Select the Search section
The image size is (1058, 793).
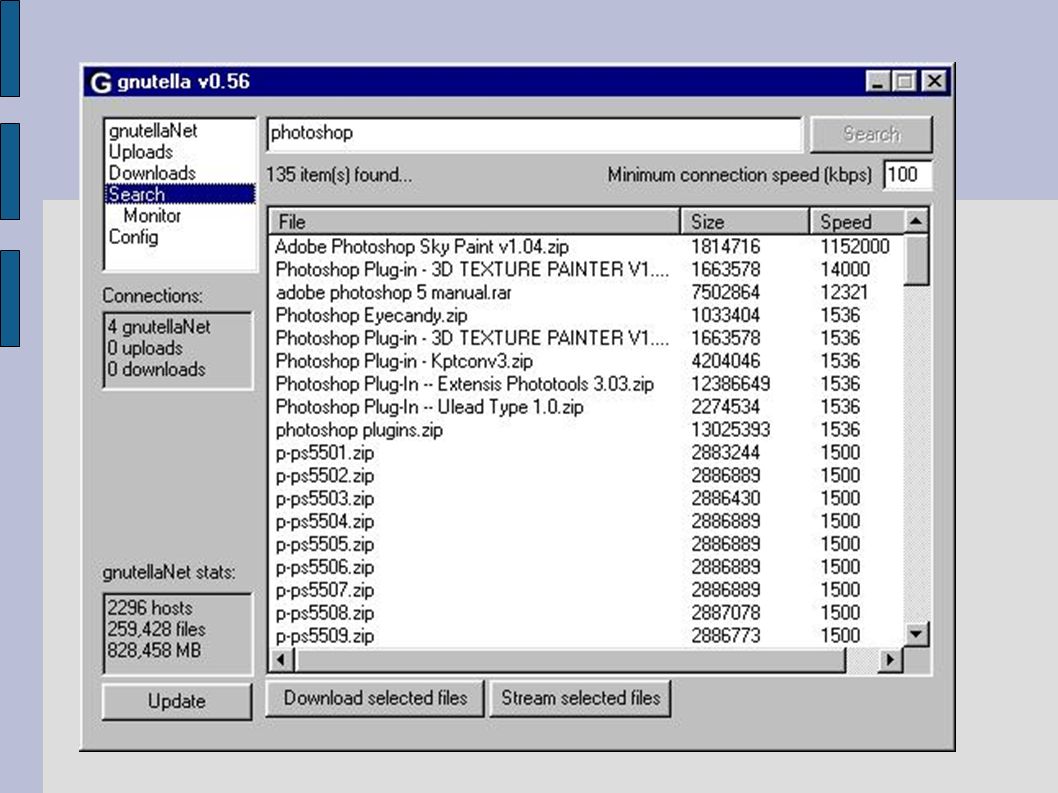(x=180, y=194)
